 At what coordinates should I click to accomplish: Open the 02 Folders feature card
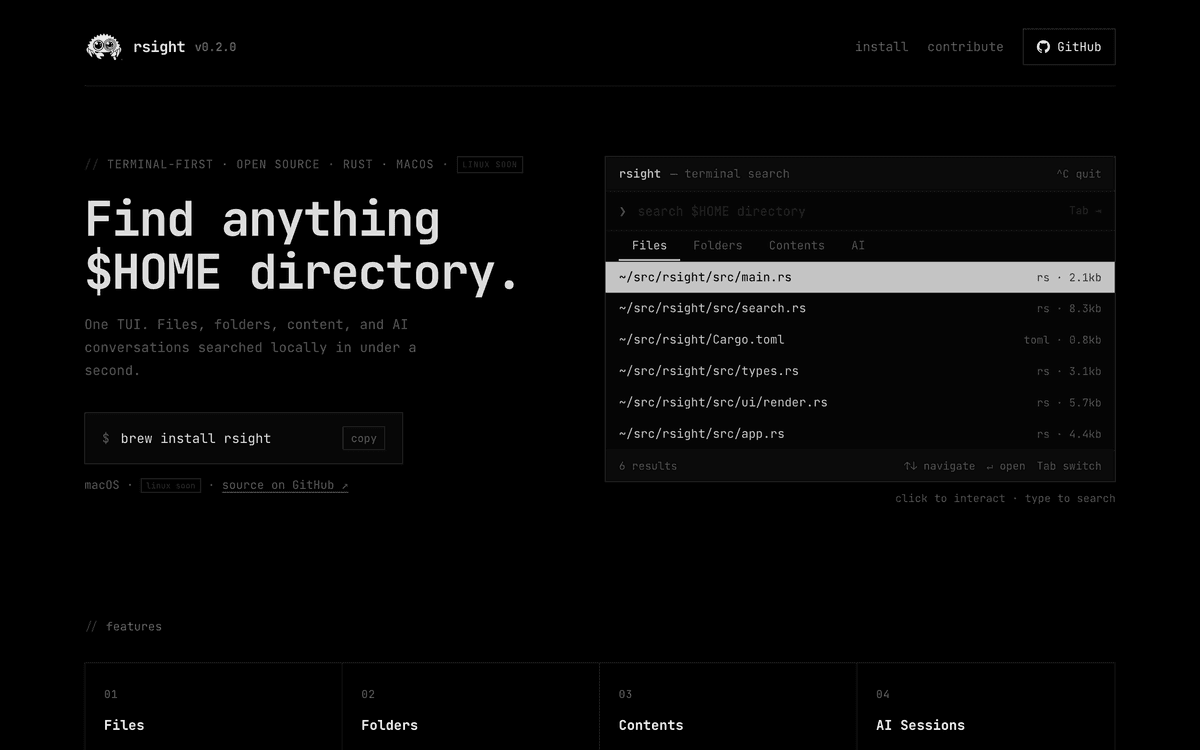(471, 706)
